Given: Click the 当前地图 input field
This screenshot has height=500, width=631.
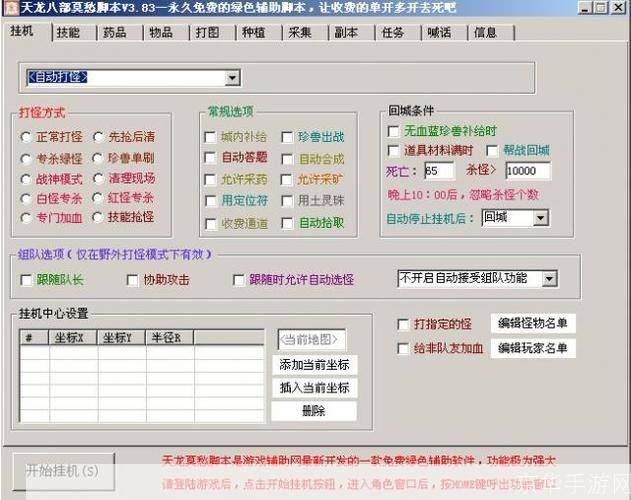Looking at the screenshot, I should (x=311, y=340).
